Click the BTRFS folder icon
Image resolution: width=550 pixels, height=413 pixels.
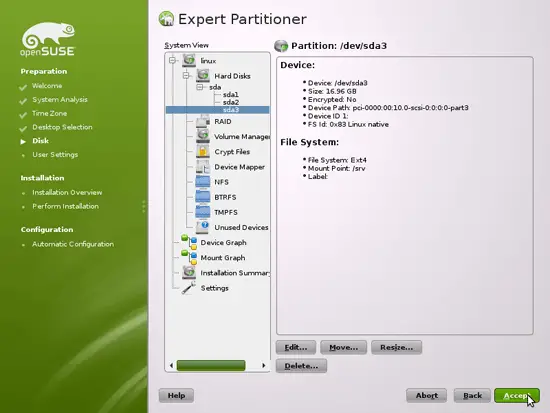pyautogui.click(x=203, y=196)
